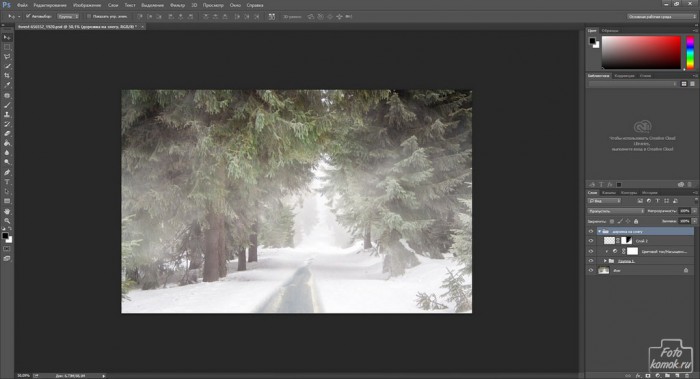This screenshot has height=379, width=700.
Task: Select the Horizontal Type tool
Action: point(7,182)
